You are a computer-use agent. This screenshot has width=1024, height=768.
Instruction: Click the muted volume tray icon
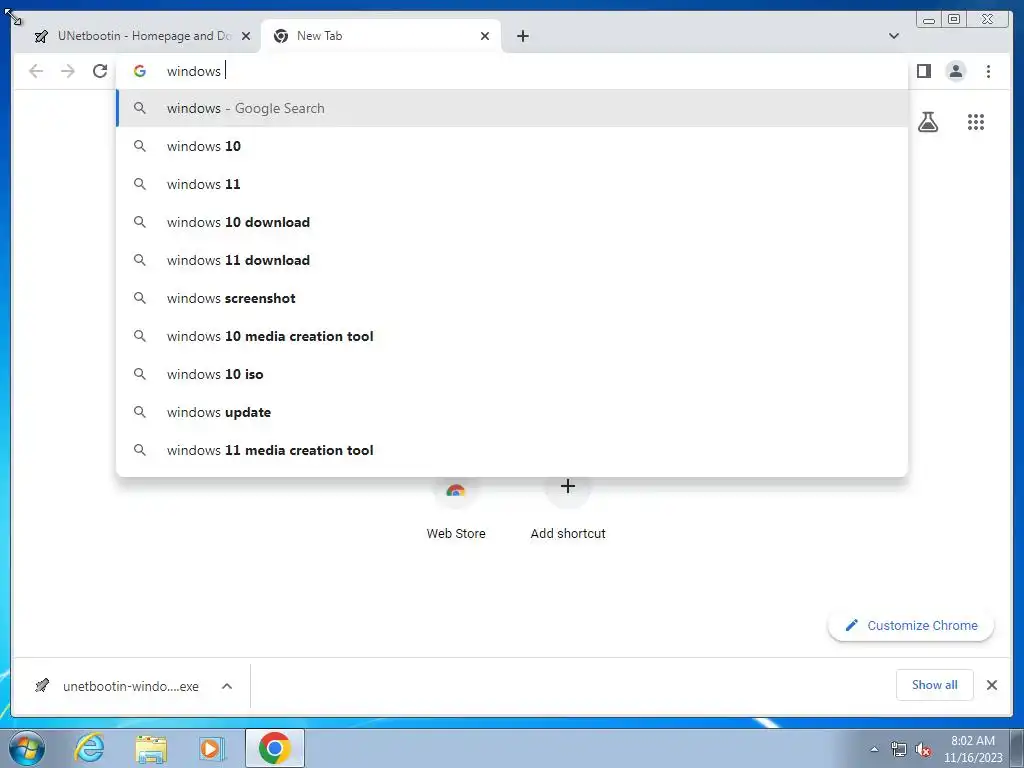923,749
